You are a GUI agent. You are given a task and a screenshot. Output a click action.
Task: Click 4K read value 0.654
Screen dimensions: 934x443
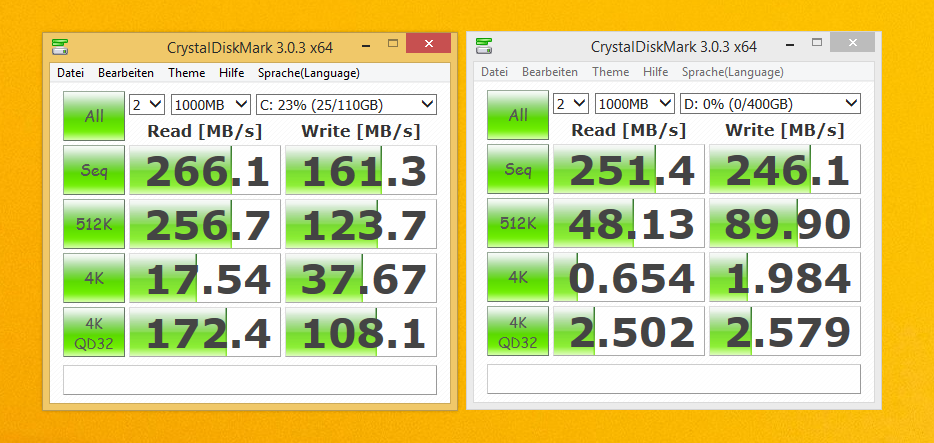629,277
